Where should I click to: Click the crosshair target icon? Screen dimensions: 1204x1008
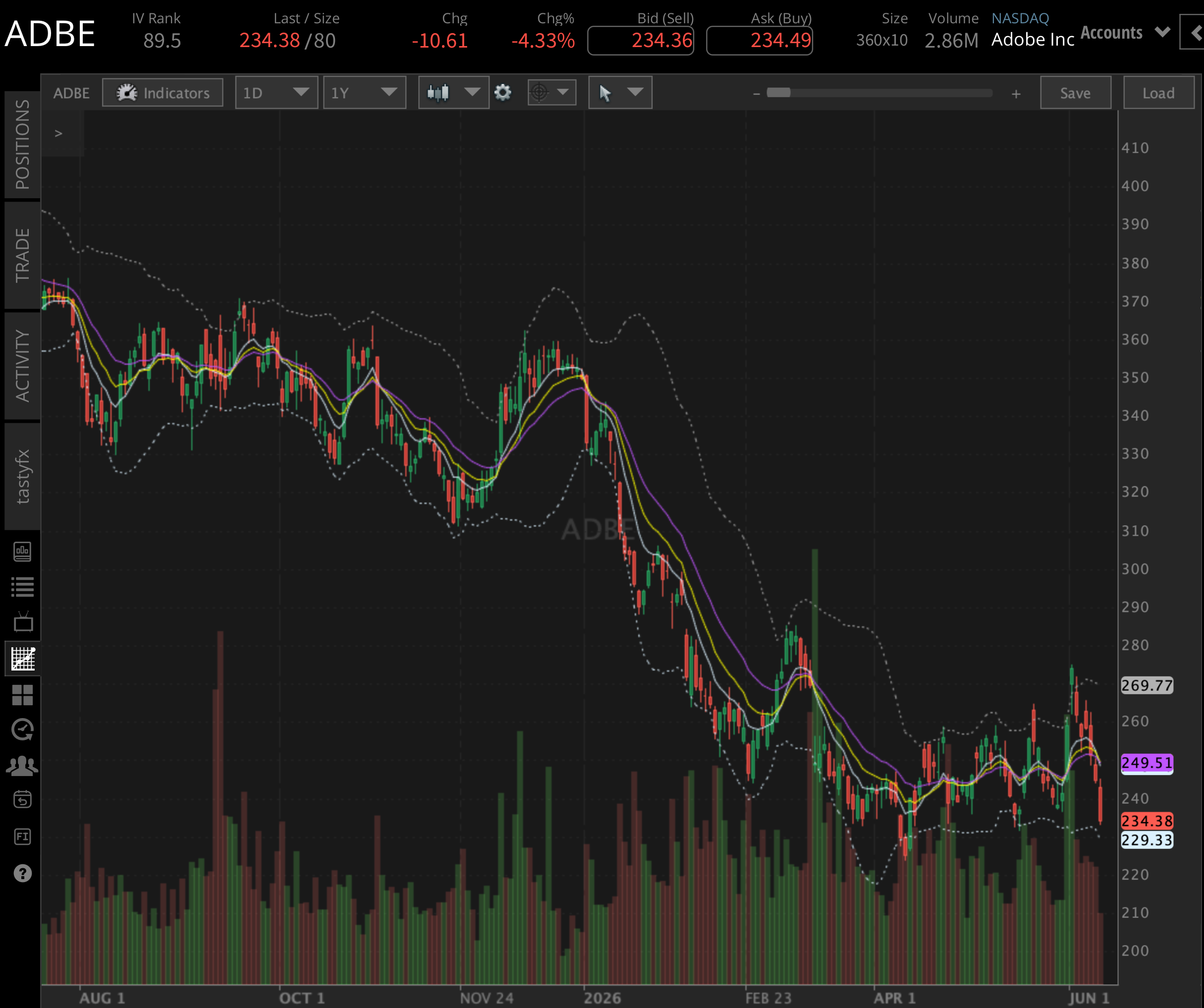(540, 92)
